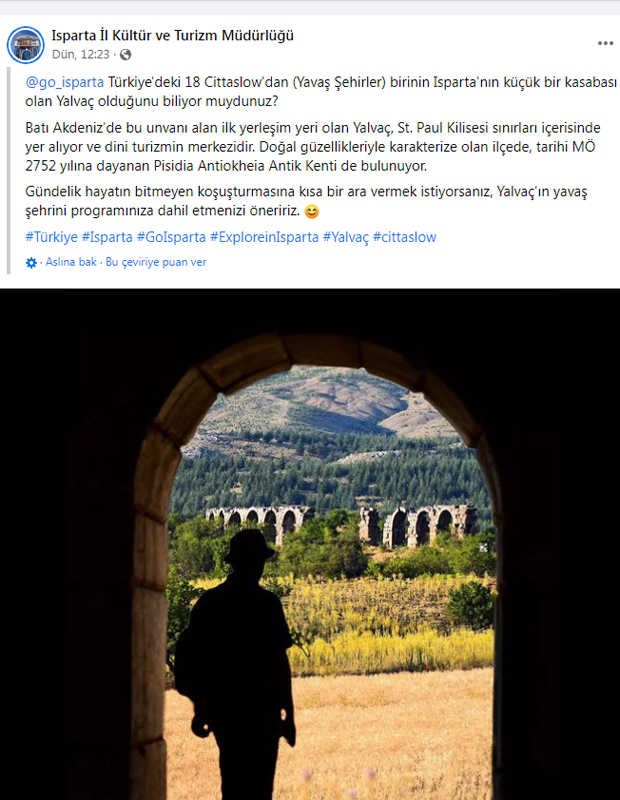Viewport: 620px width, 800px height.
Task: Click the public globe audience icon
Action: point(125,55)
